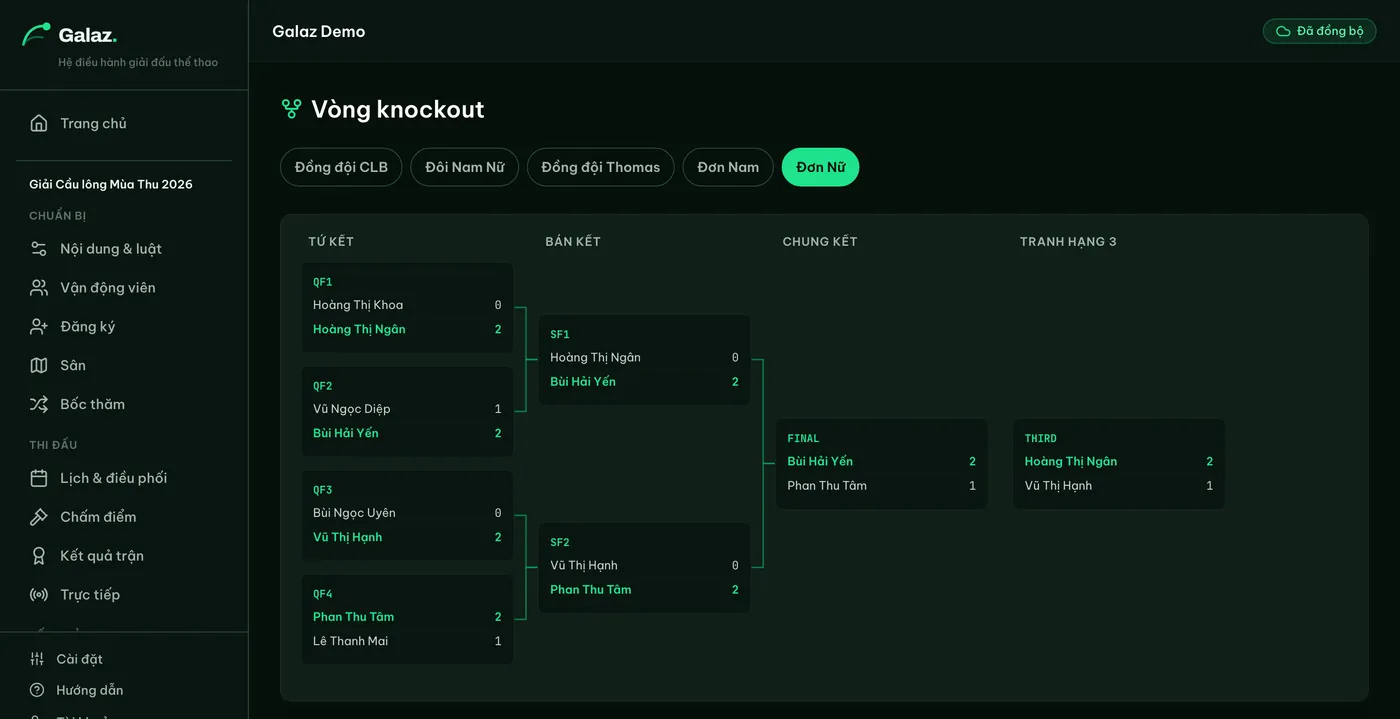This screenshot has width=1400, height=719.
Task: Click the QF3 match label
Action: coord(323,490)
